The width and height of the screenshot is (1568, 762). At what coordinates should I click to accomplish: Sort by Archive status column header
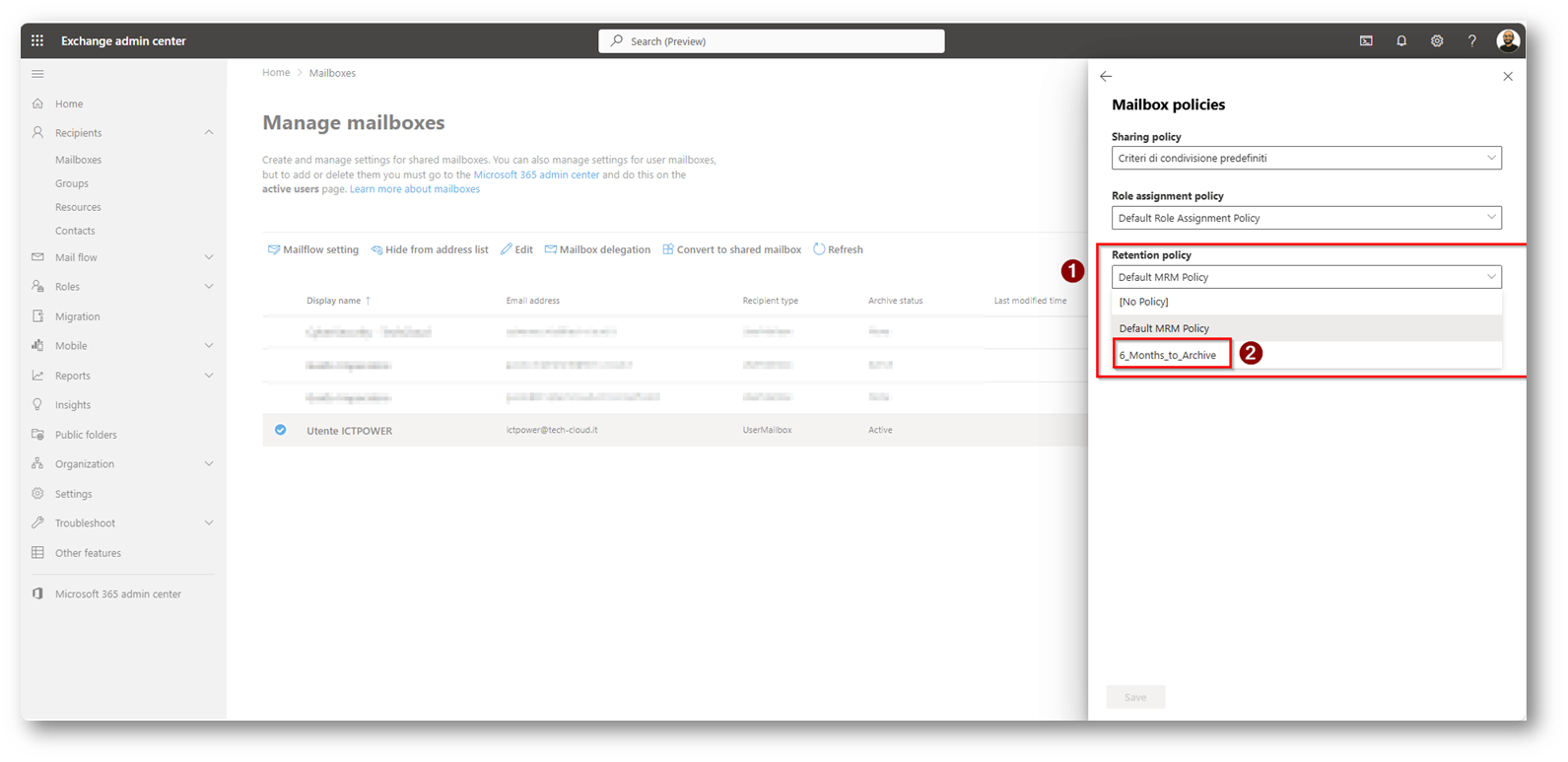pos(896,301)
